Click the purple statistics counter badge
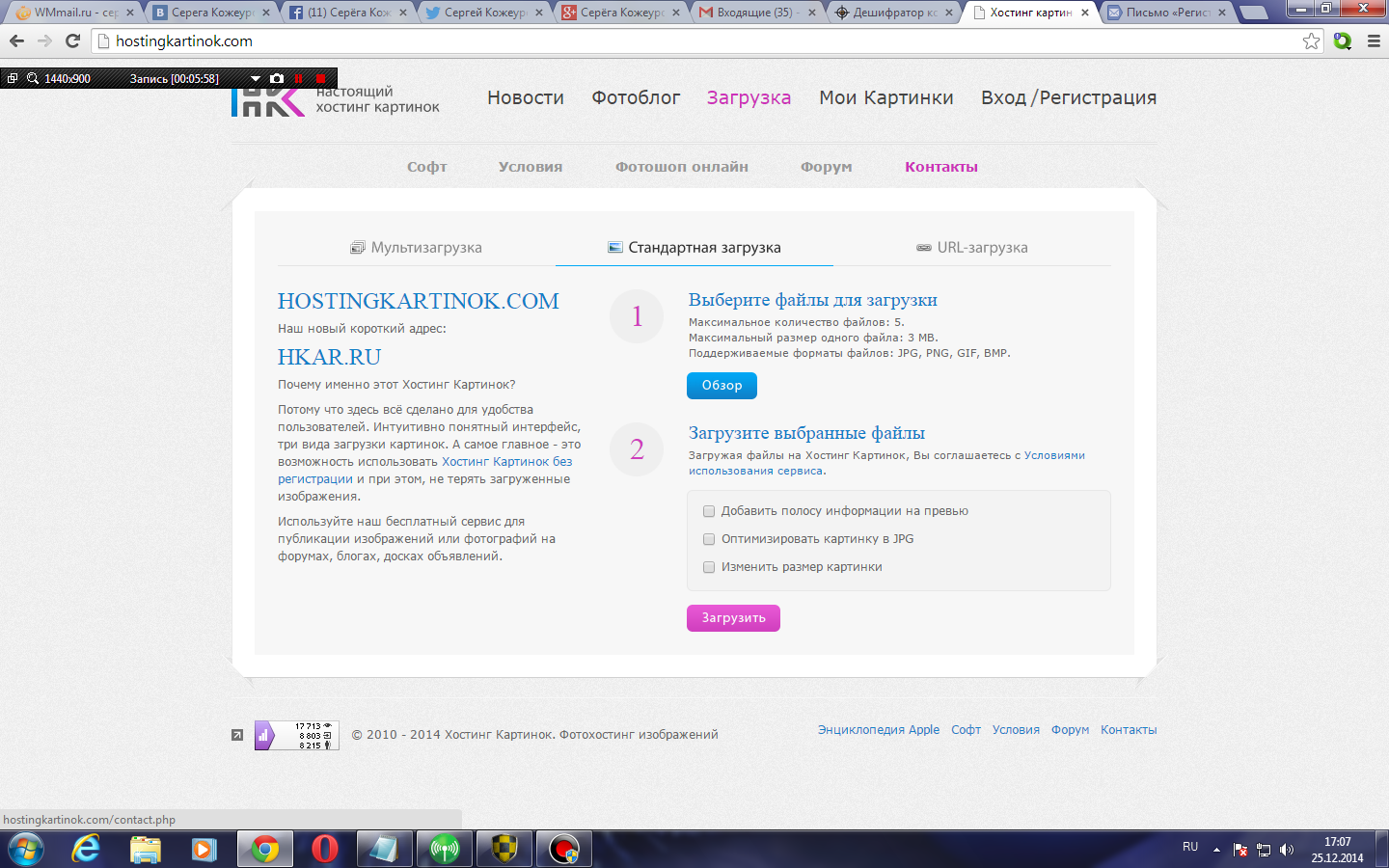 click(x=296, y=735)
